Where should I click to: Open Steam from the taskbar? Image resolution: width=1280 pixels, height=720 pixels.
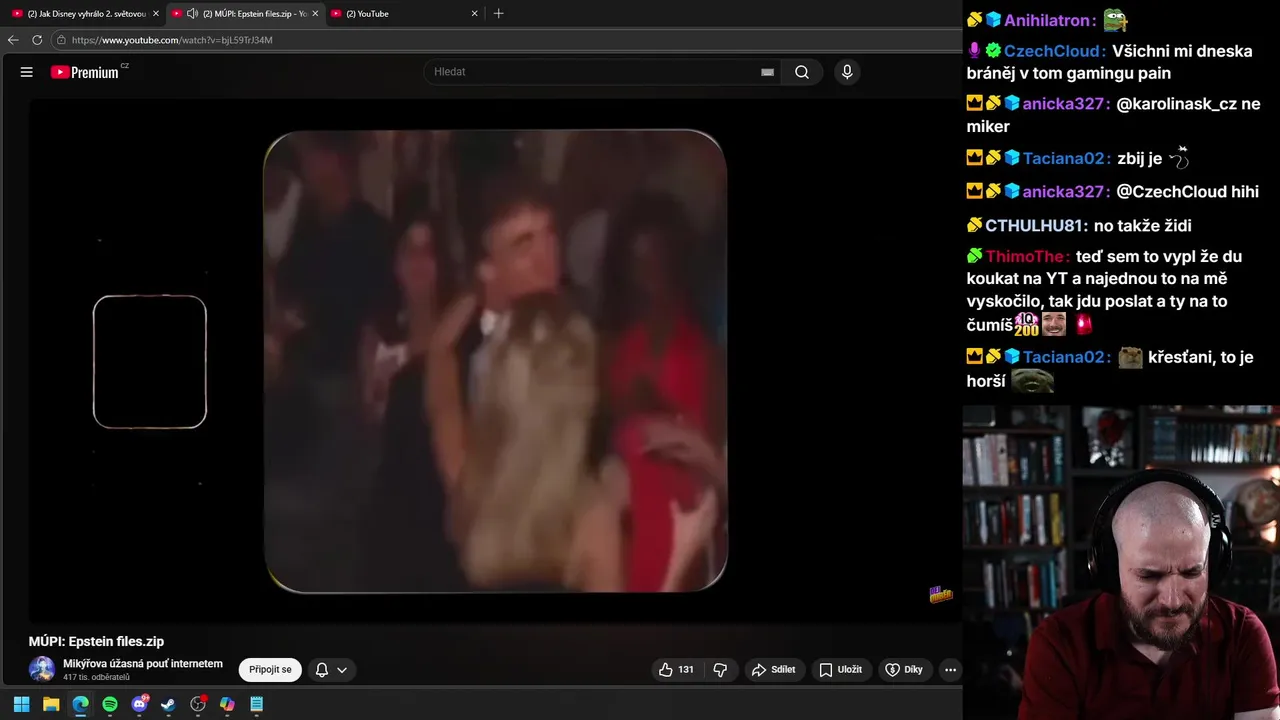pos(168,704)
